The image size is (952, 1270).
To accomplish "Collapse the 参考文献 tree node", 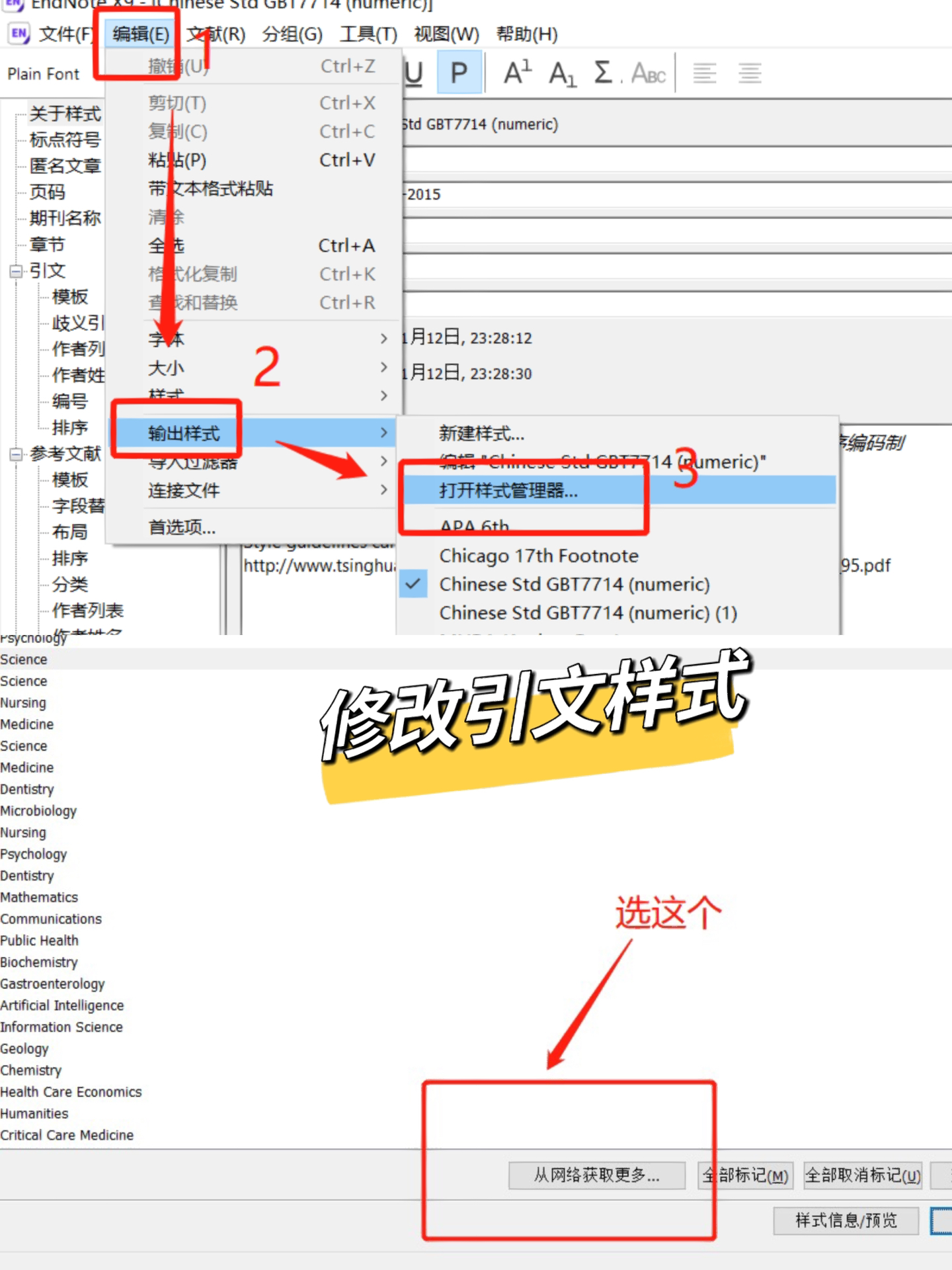I will click(x=16, y=454).
